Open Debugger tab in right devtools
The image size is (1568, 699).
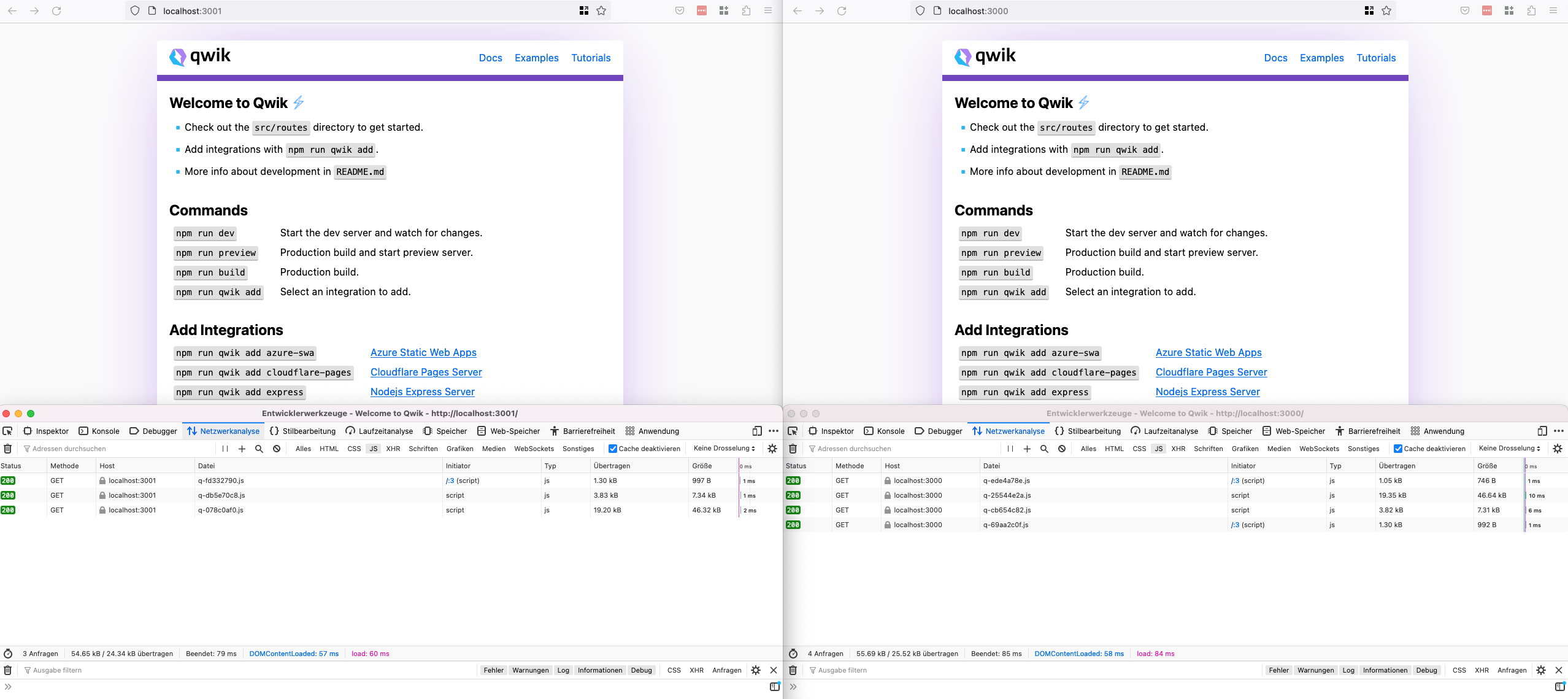point(939,431)
